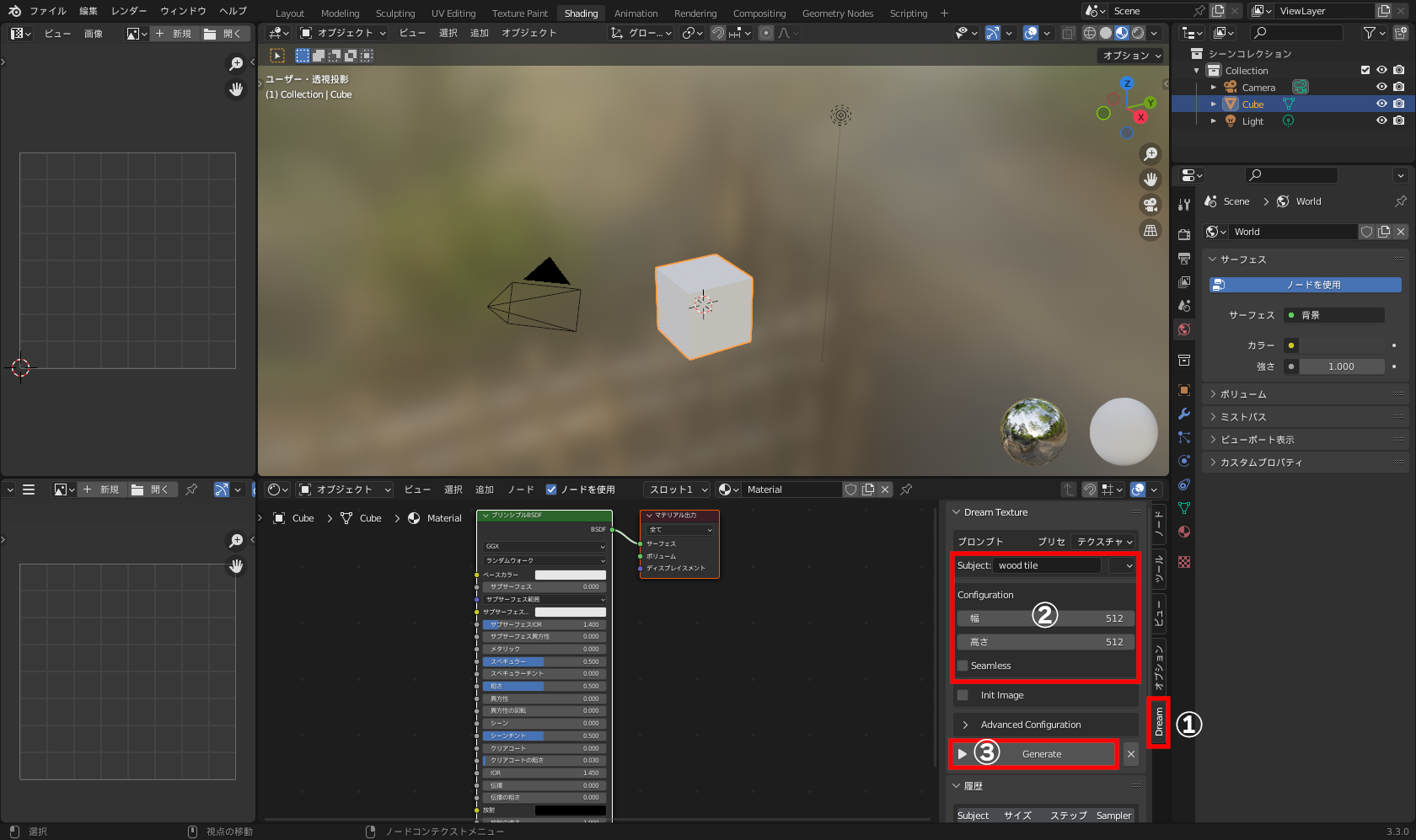
Task: Enable the Seamless checkbox in Dream Texture
Action: pyautogui.click(x=963, y=666)
